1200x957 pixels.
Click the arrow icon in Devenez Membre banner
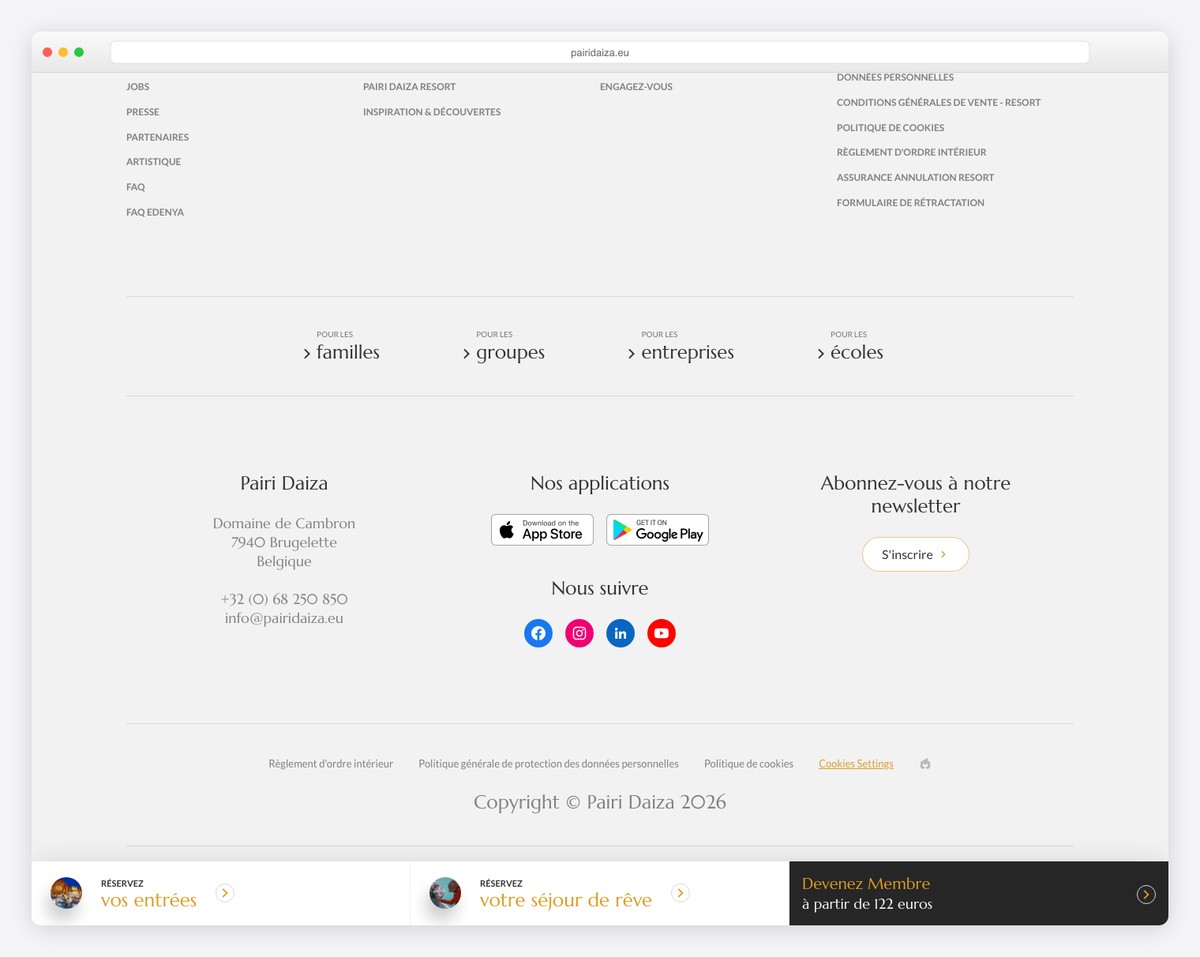pyautogui.click(x=1146, y=894)
